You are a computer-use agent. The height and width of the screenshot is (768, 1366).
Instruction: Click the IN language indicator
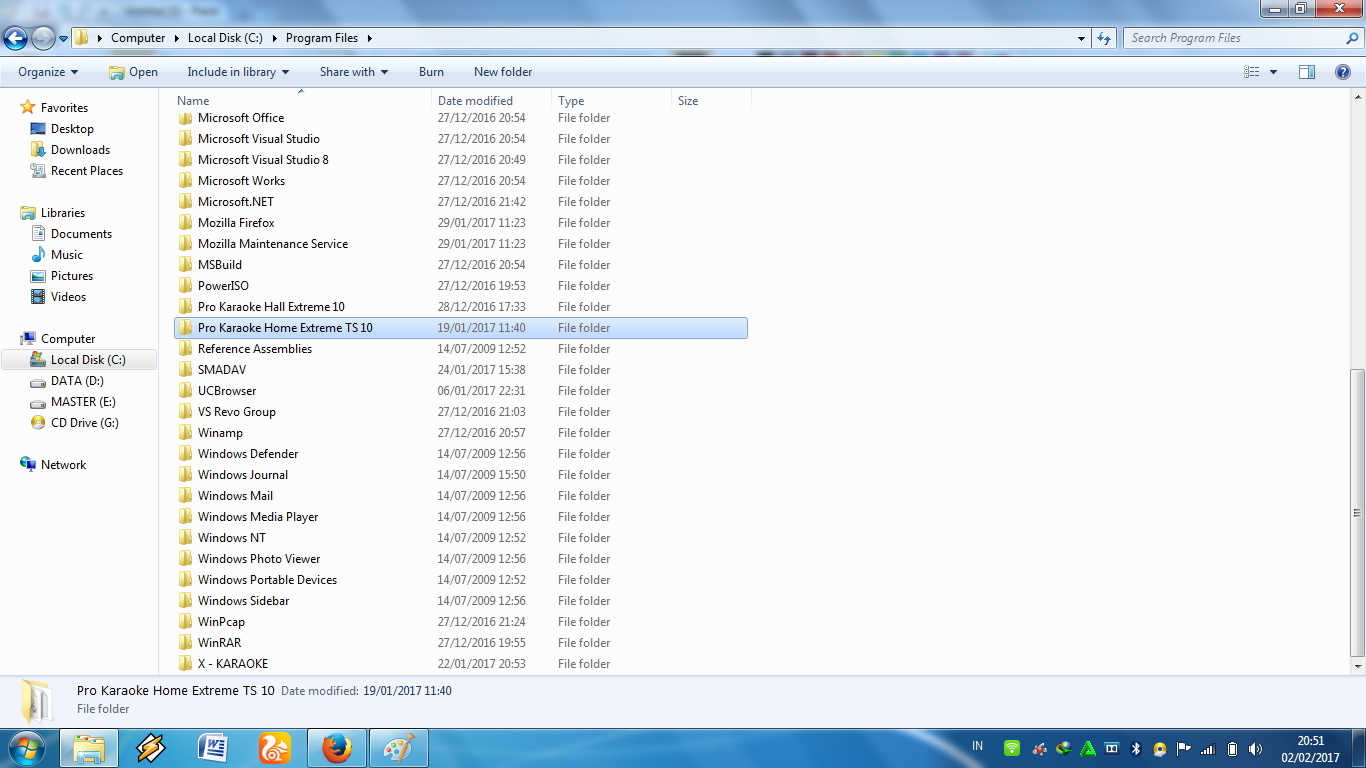click(978, 747)
